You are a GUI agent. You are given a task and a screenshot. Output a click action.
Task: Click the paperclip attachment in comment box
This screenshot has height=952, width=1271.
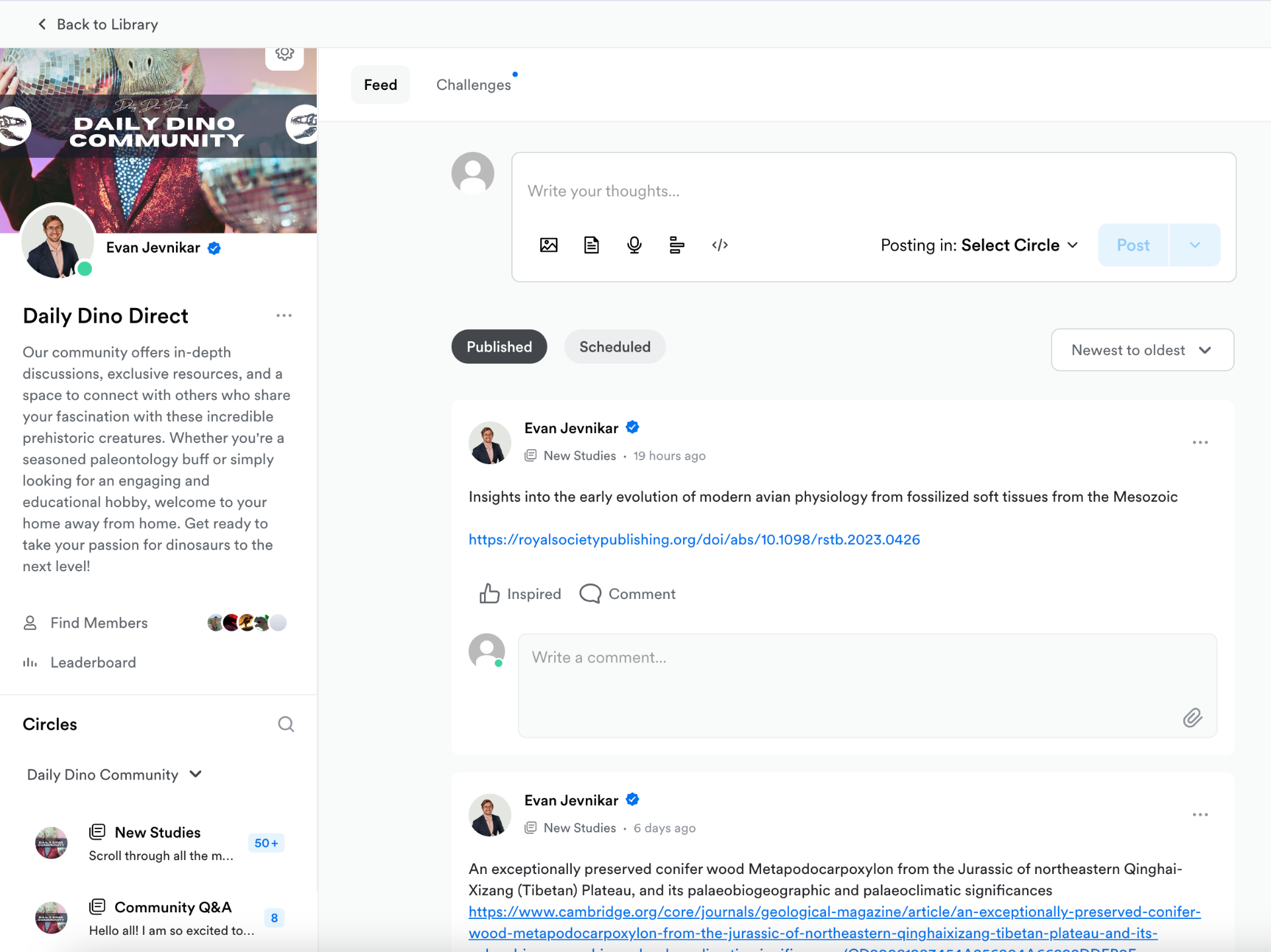coord(1192,717)
